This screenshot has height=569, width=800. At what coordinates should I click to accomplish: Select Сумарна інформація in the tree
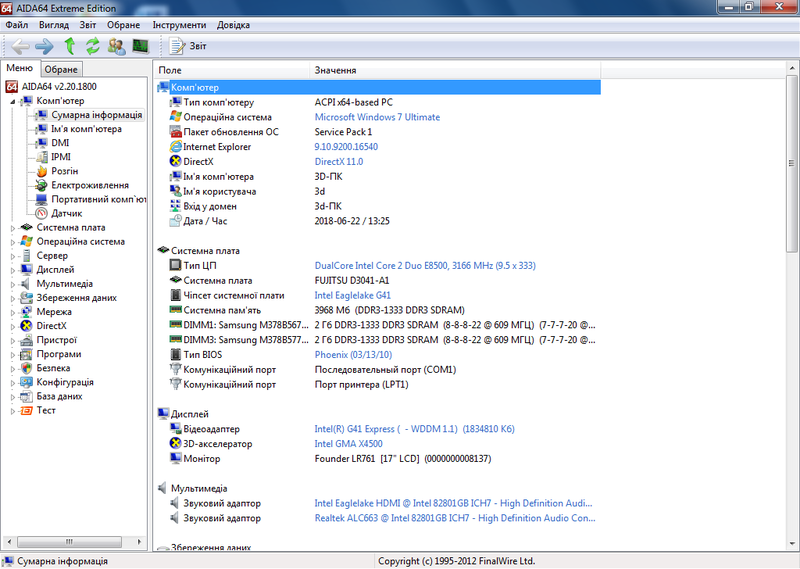click(x=96, y=115)
